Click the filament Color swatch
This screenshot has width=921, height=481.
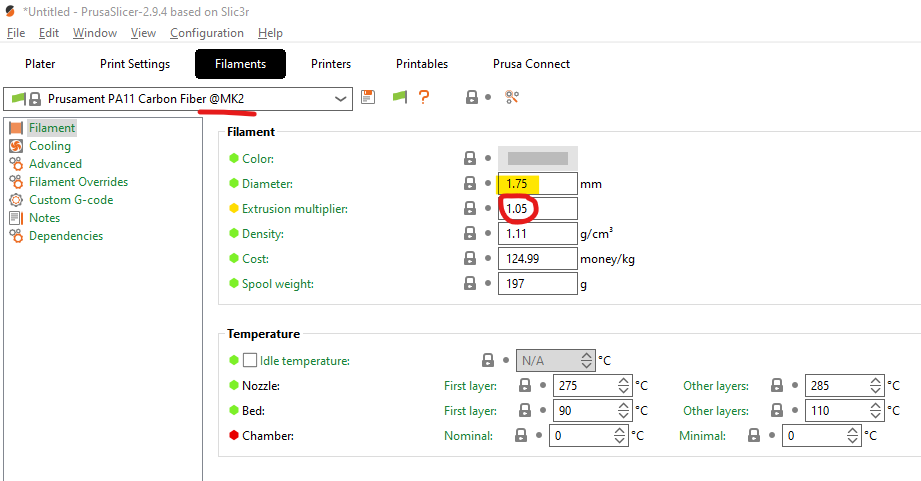[x=538, y=158]
